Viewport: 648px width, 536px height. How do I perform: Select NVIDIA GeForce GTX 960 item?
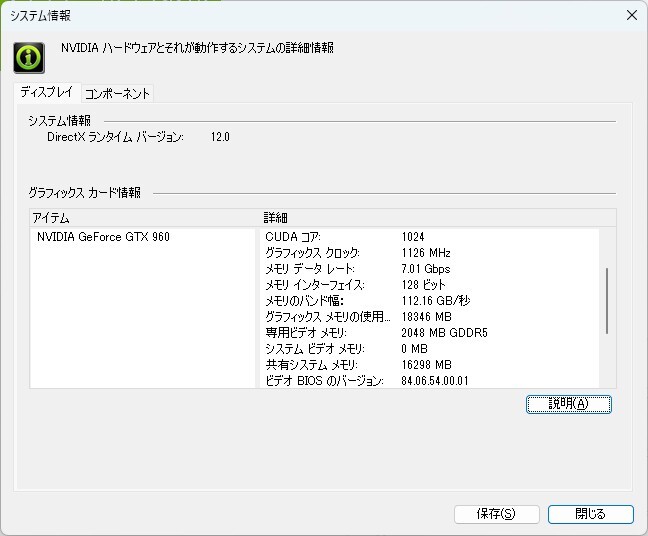tap(103, 237)
